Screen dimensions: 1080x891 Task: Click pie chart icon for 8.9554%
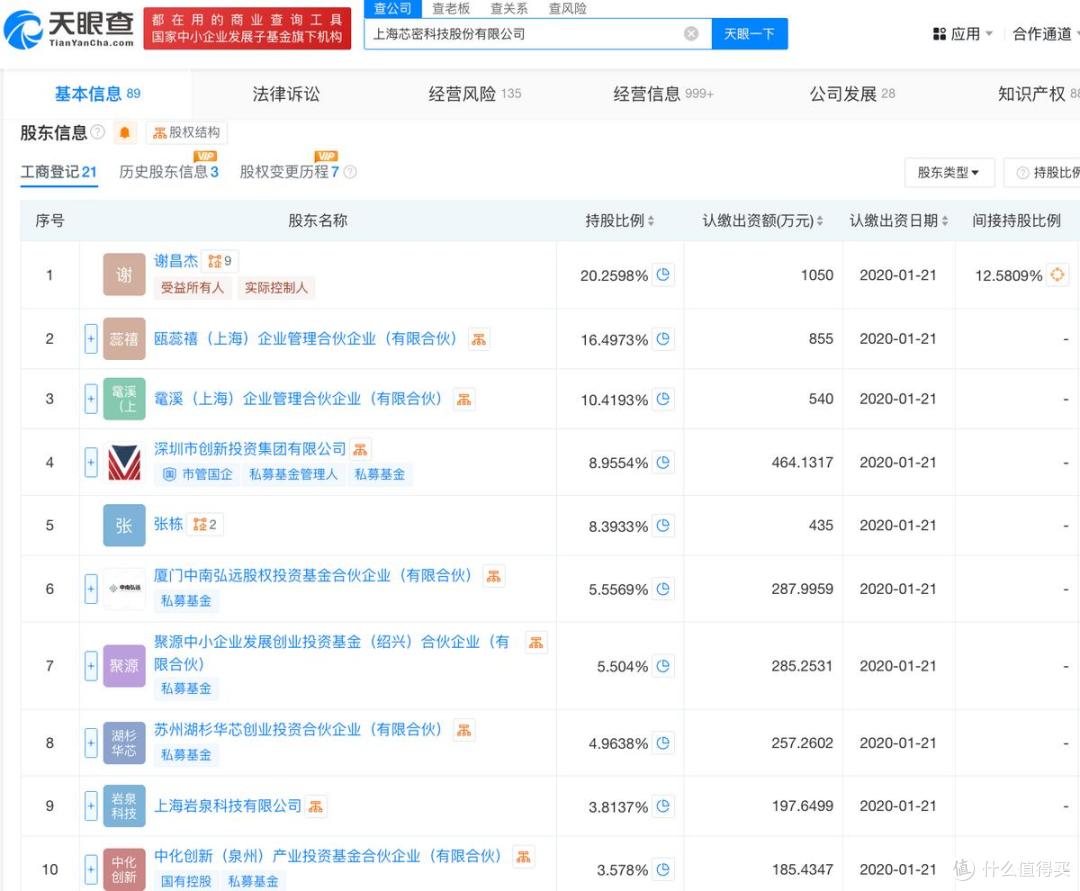663,462
